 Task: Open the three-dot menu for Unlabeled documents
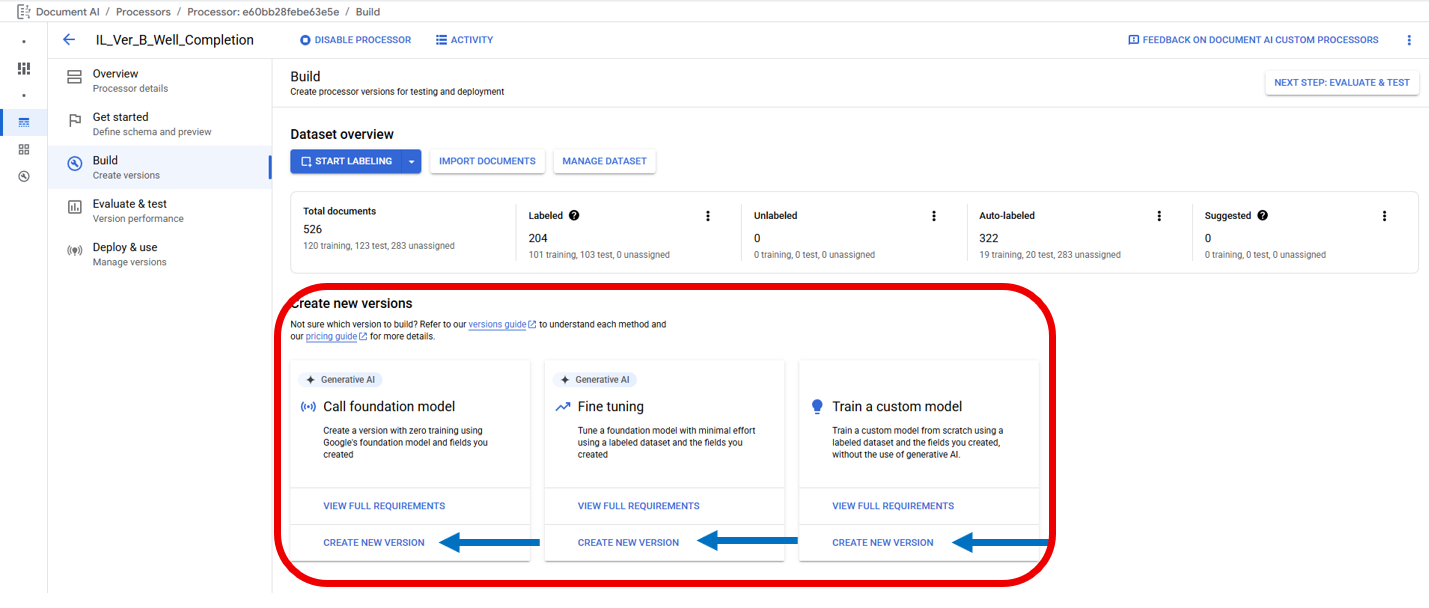934,216
